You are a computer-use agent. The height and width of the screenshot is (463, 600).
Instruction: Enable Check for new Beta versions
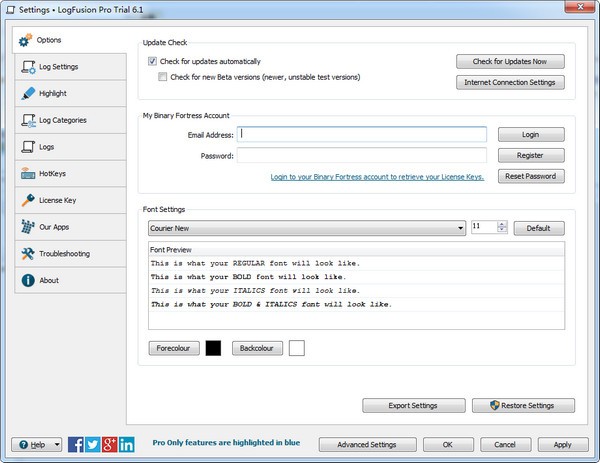point(163,77)
